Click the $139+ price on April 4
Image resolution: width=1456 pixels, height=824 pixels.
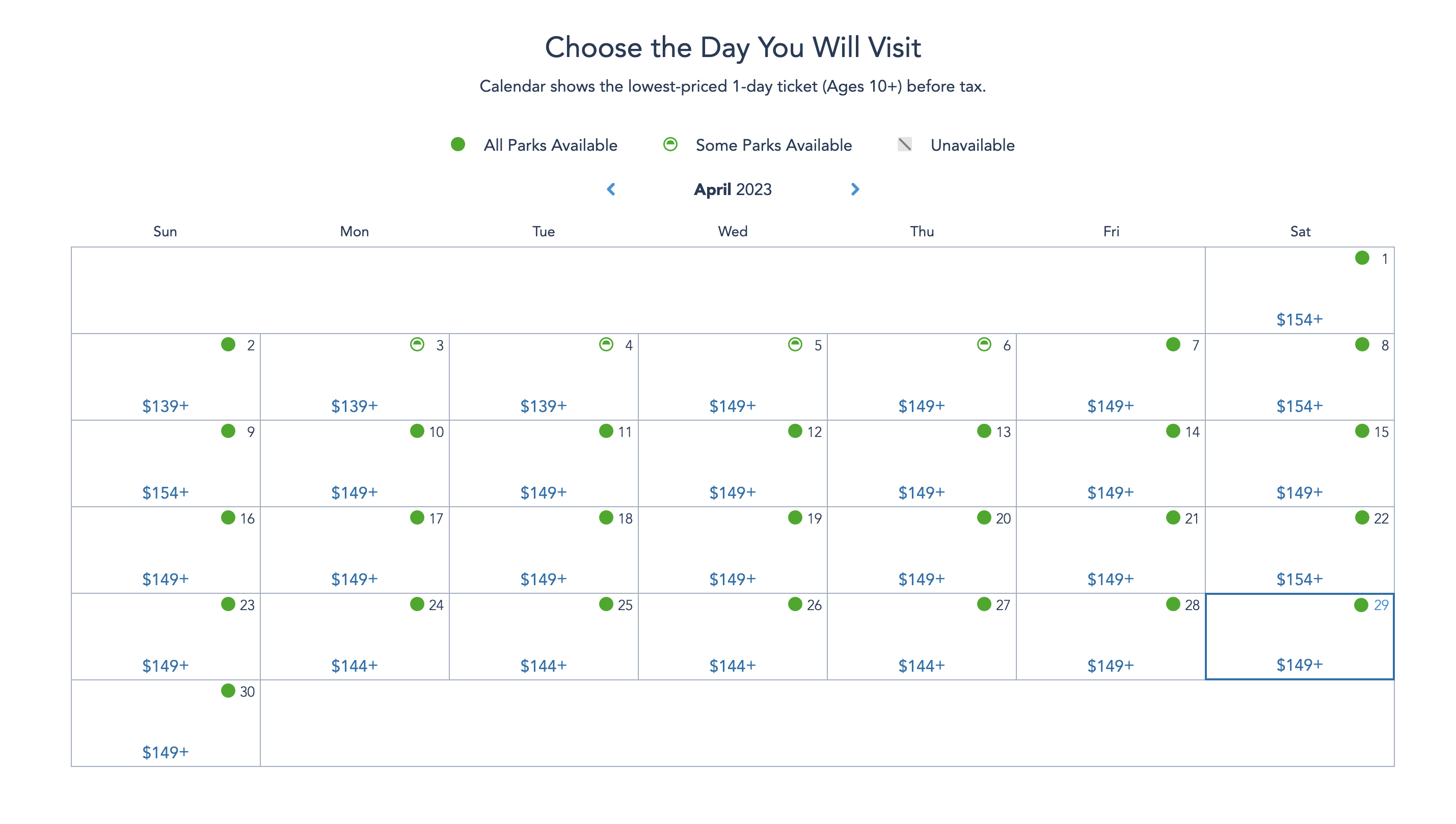(544, 406)
